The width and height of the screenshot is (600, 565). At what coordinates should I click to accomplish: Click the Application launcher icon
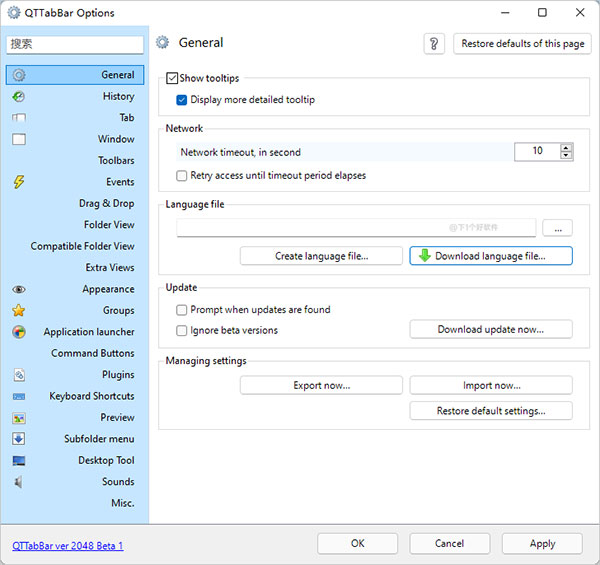tap(19, 332)
